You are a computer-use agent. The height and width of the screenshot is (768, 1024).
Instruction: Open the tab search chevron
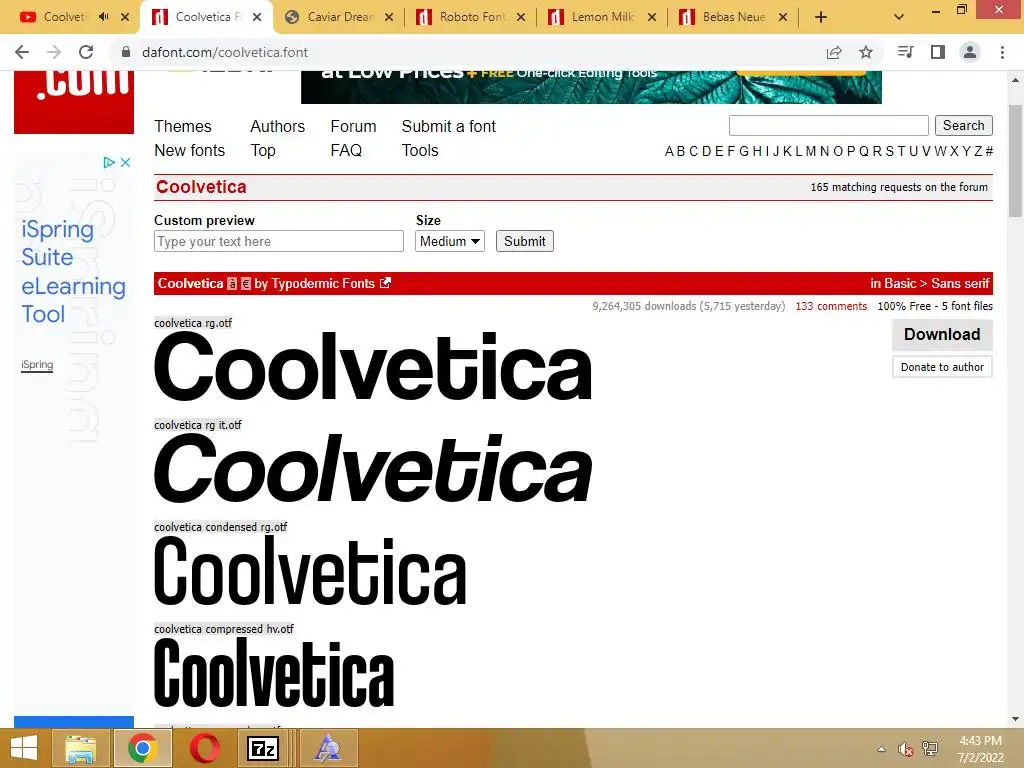899,18
